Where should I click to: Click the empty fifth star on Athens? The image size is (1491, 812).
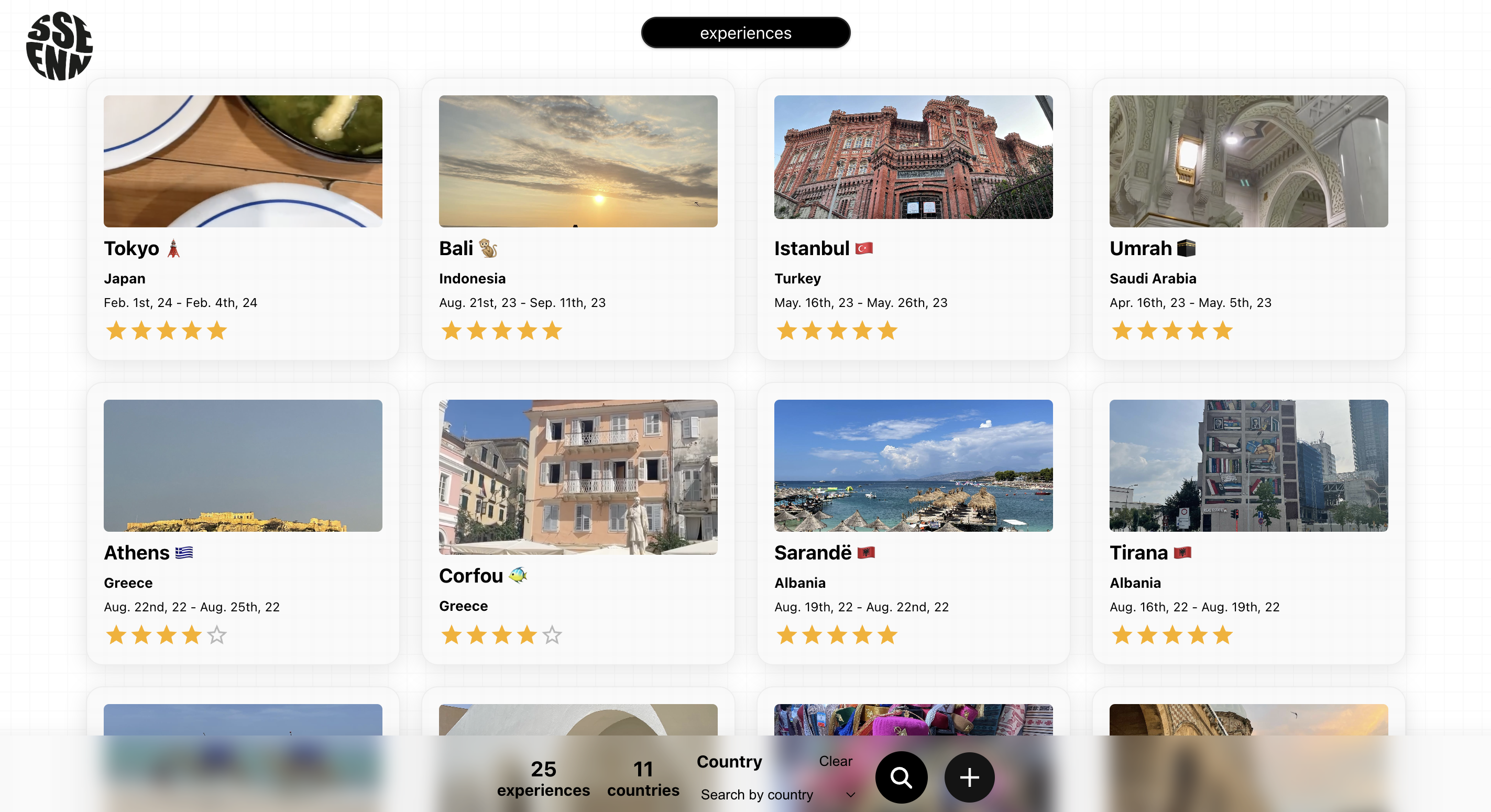pyautogui.click(x=217, y=635)
